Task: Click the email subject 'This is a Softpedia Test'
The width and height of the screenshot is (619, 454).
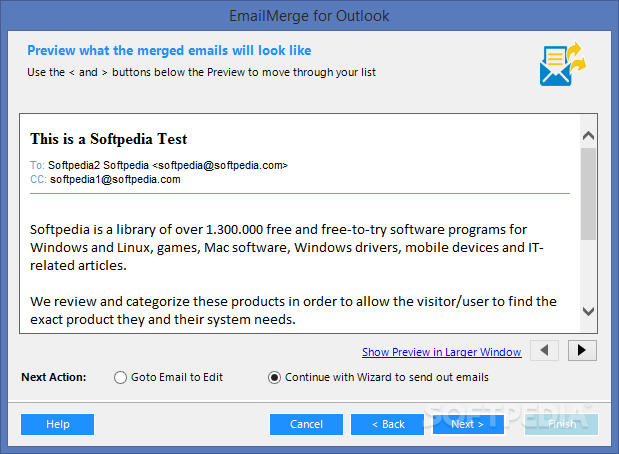Action: tap(108, 139)
